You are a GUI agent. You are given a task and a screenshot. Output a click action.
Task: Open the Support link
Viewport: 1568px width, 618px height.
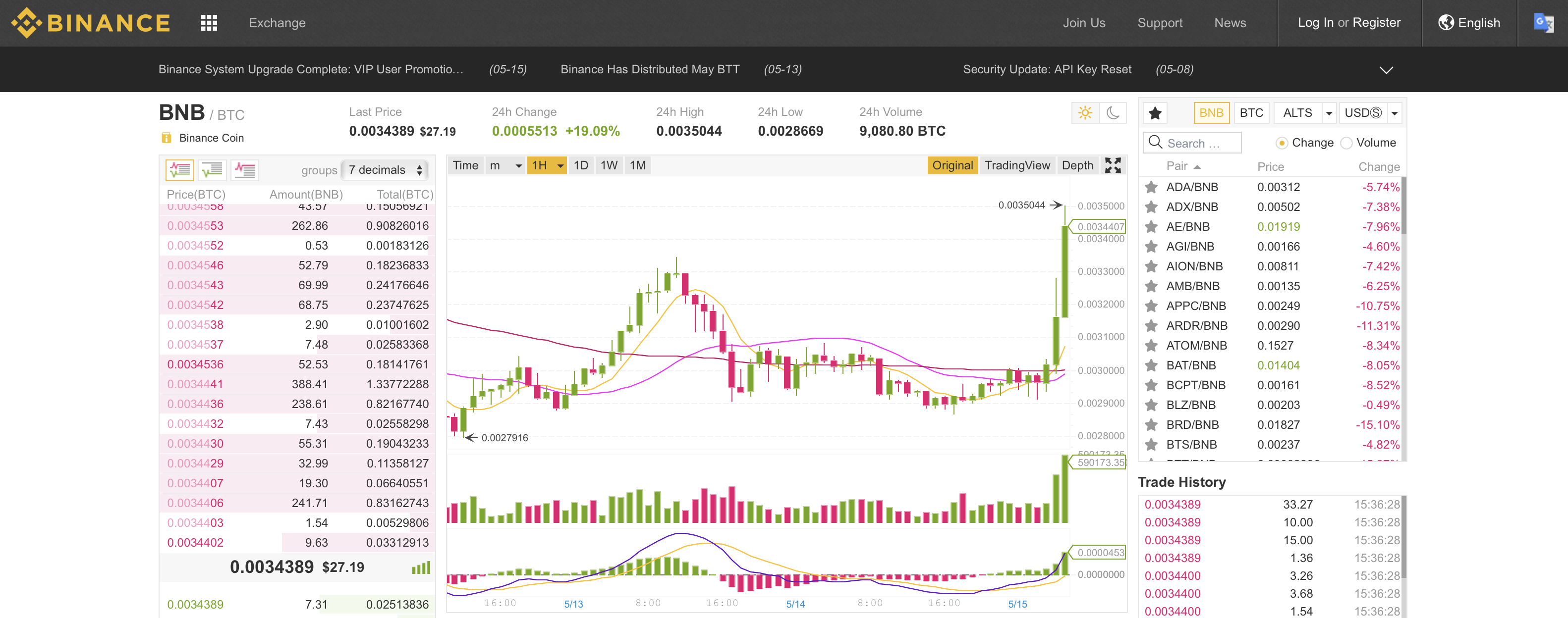coord(1160,23)
